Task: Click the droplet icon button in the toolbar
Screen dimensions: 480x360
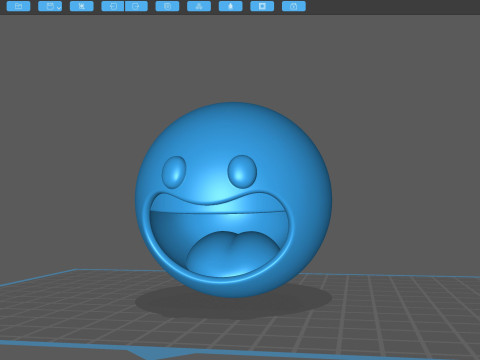Action: click(x=230, y=6)
